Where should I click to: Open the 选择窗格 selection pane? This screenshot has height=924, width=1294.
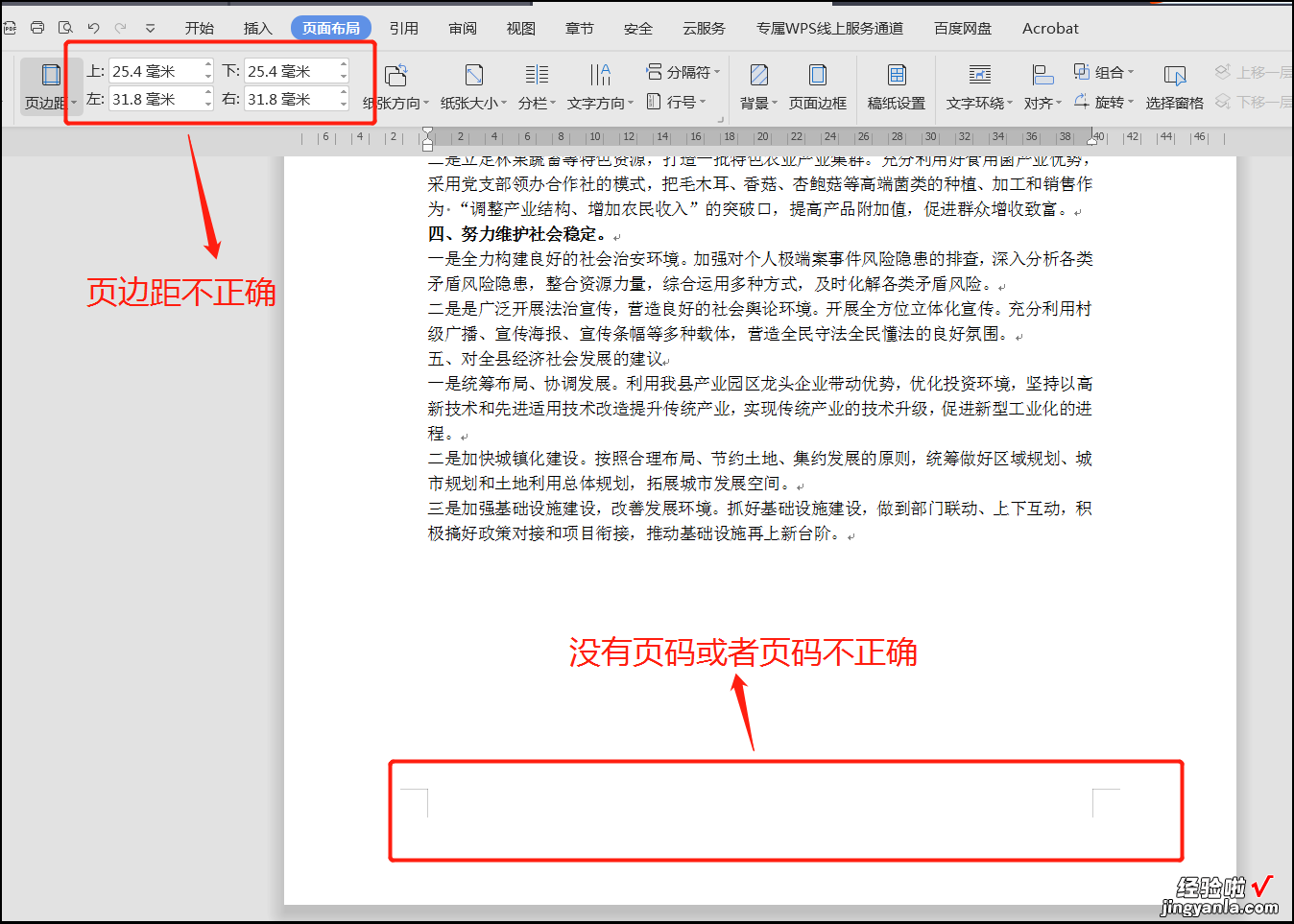(1174, 86)
